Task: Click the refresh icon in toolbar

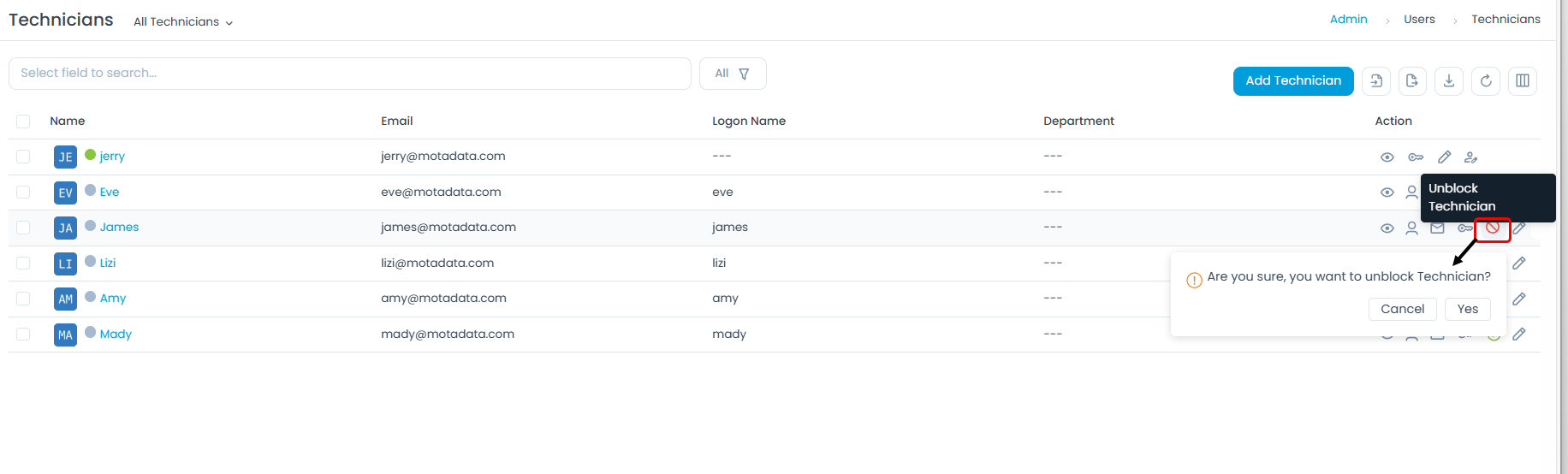Action: click(1486, 80)
